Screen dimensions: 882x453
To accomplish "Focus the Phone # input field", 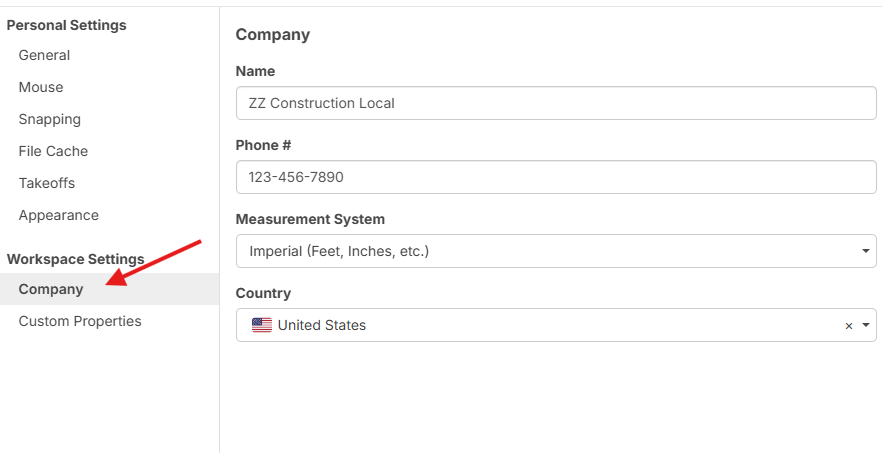I will click(x=556, y=177).
